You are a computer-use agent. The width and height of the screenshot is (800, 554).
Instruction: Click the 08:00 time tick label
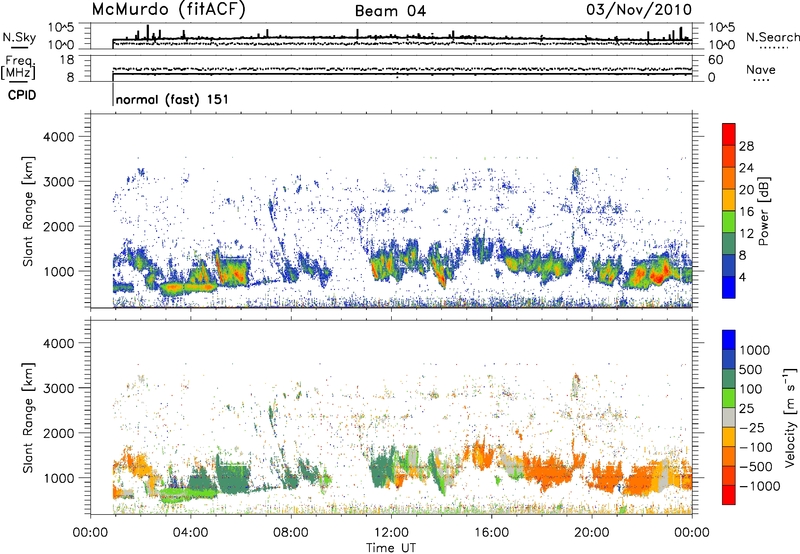(291, 533)
